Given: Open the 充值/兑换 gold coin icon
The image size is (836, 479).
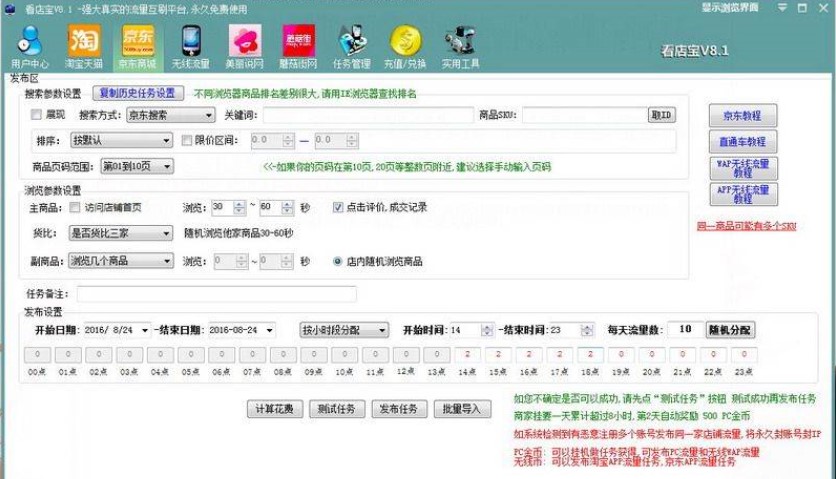Looking at the screenshot, I should [405, 47].
